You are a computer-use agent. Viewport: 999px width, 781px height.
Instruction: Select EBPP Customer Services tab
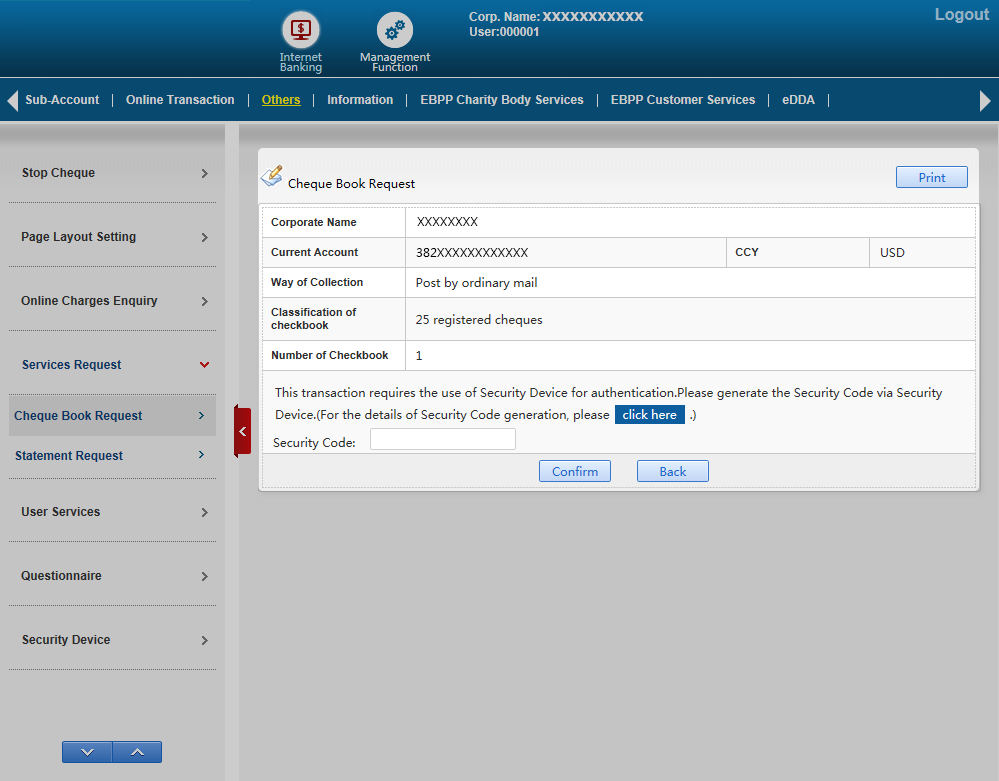coord(683,100)
